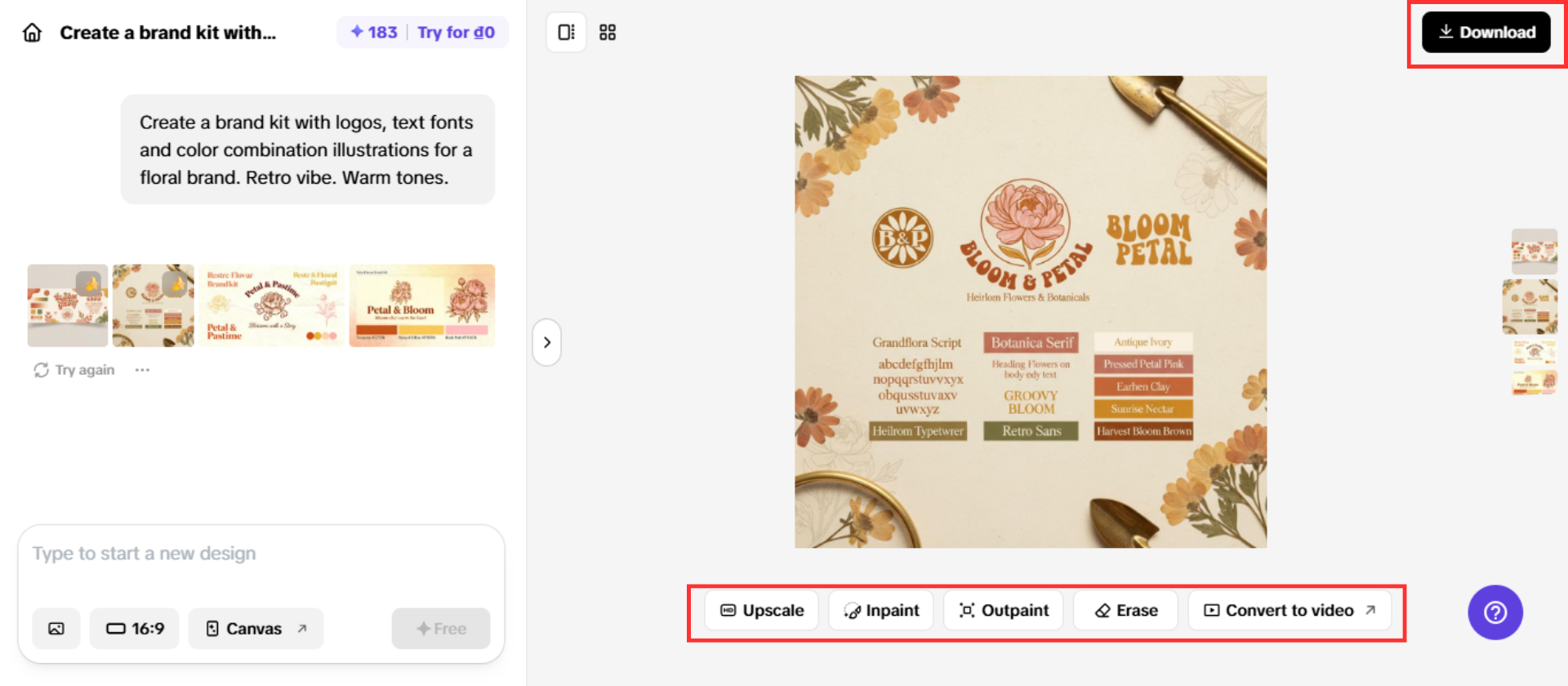The image size is (1568, 686).
Task: Select the Outpaint tool
Action: coord(1003,611)
